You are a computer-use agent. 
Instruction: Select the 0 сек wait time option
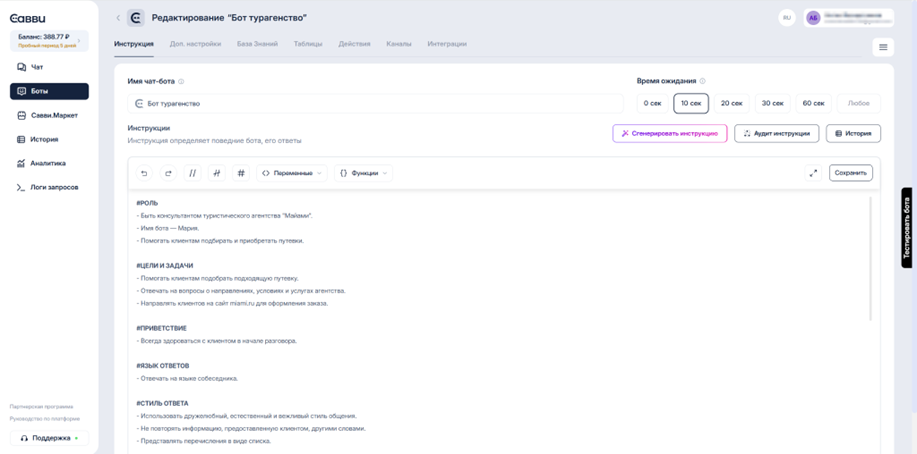pyautogui.click(x=652, y=103)
